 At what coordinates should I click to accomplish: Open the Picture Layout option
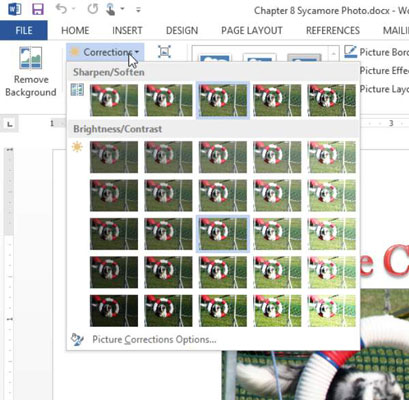tap(384, 89)
